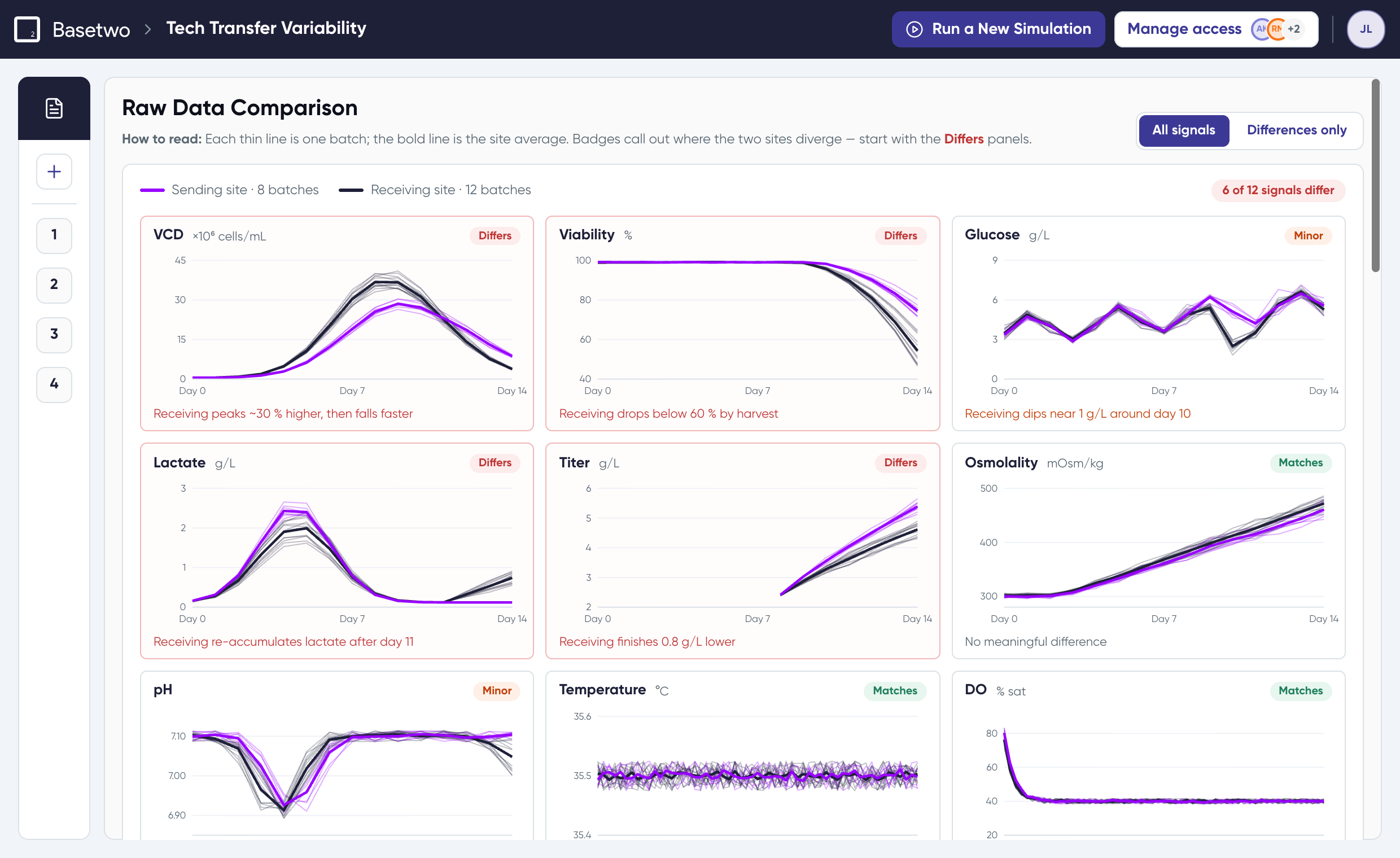Click the Raw Data Comparison heading
Viewport: 1400px width, 858px height.
coord(240,108)
